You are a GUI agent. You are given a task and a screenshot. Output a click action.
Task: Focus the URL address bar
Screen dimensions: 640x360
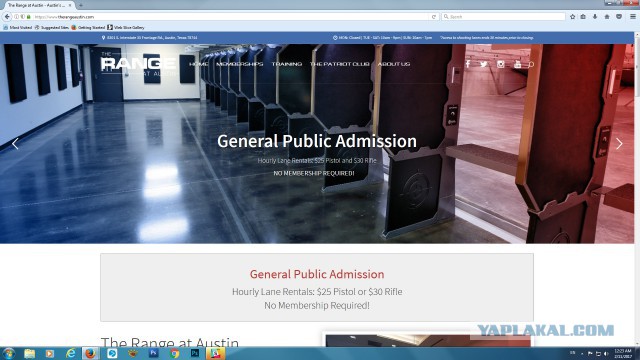tap(231, 17)
